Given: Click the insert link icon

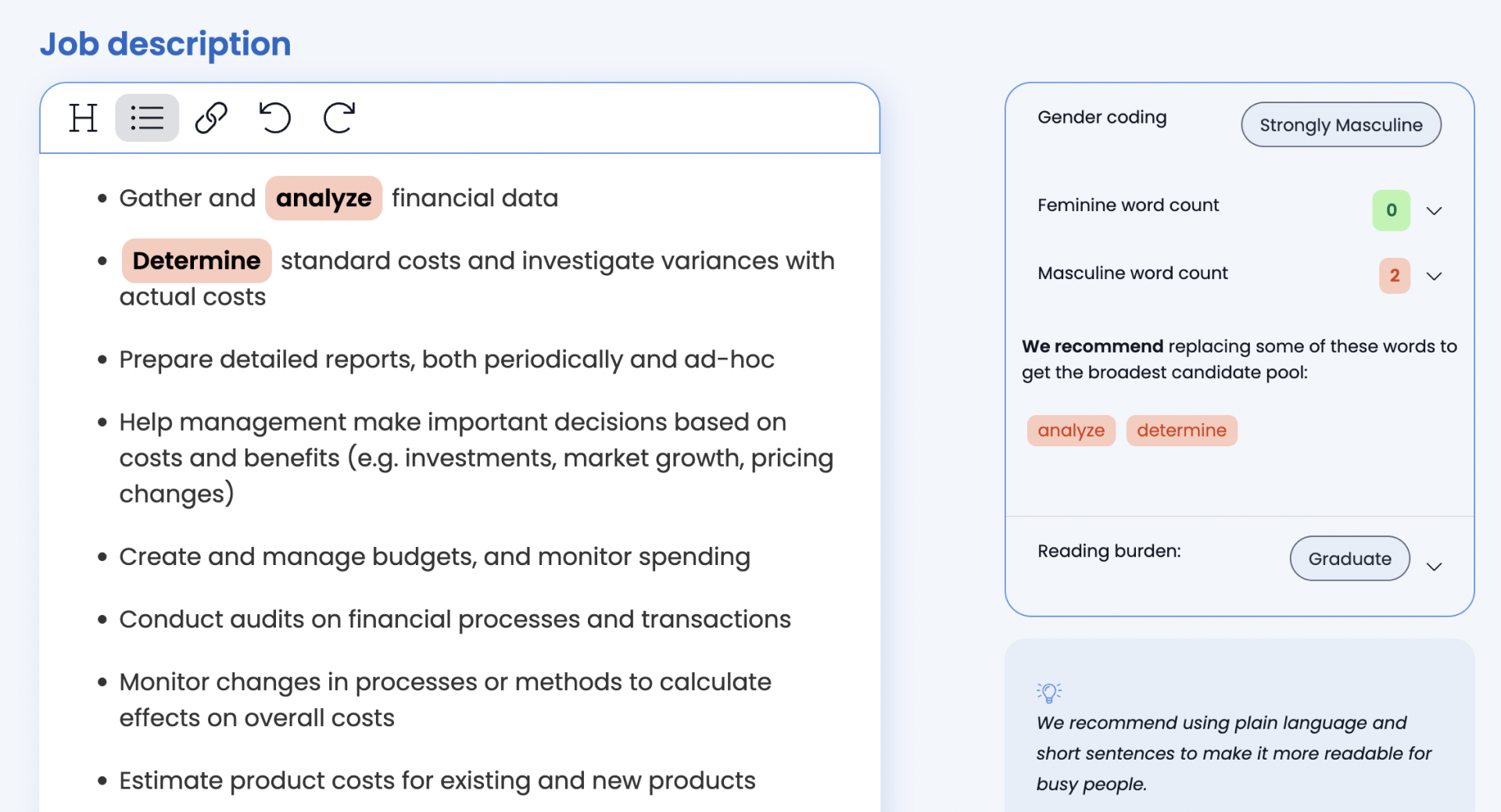Looking at the screenshot, I should pos(211,118).
